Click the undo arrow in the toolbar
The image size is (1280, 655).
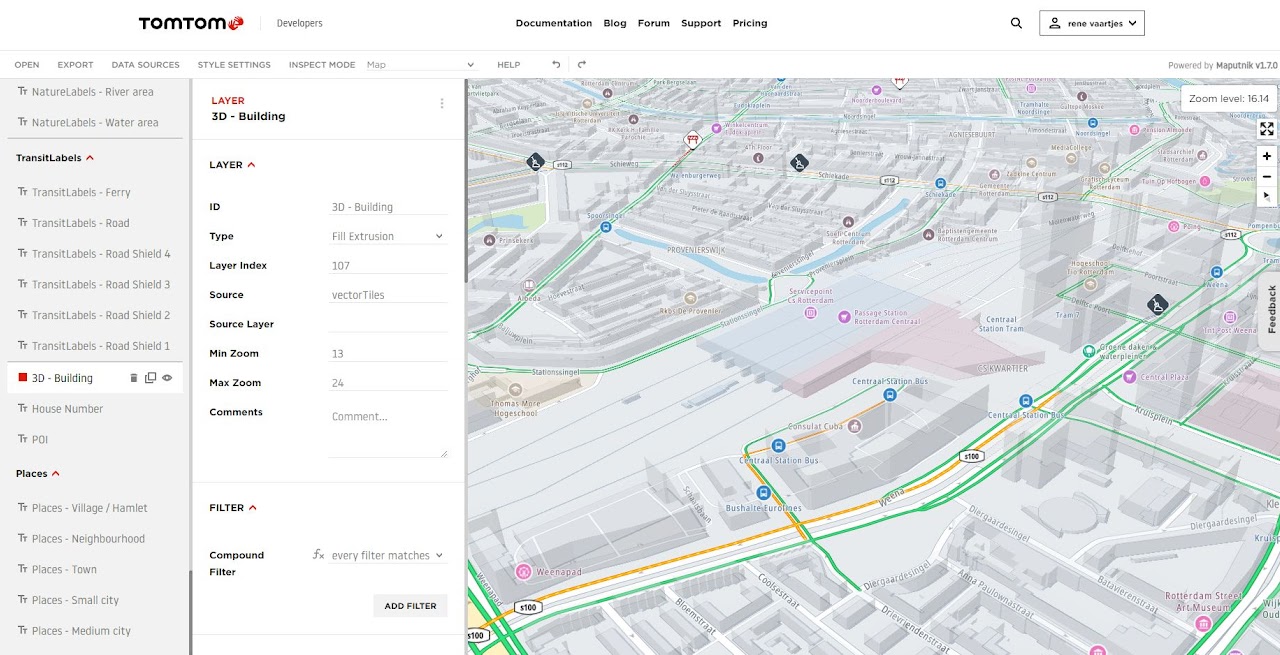click(x=556, y=64)
